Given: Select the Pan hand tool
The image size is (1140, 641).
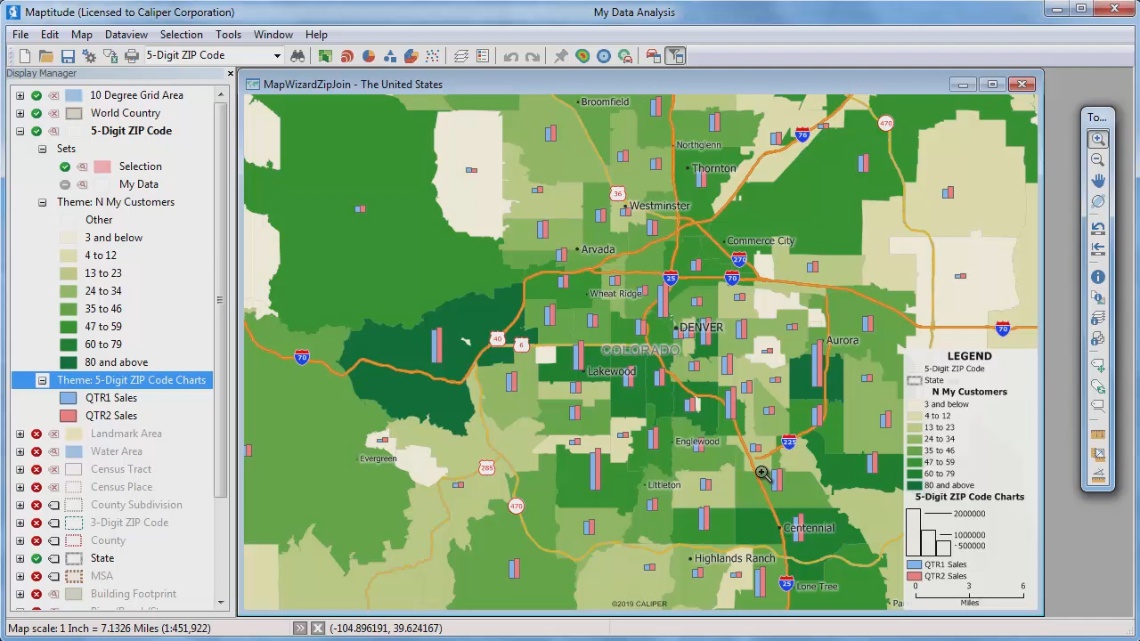Looking at the screenshot, I should point(1098,181).
